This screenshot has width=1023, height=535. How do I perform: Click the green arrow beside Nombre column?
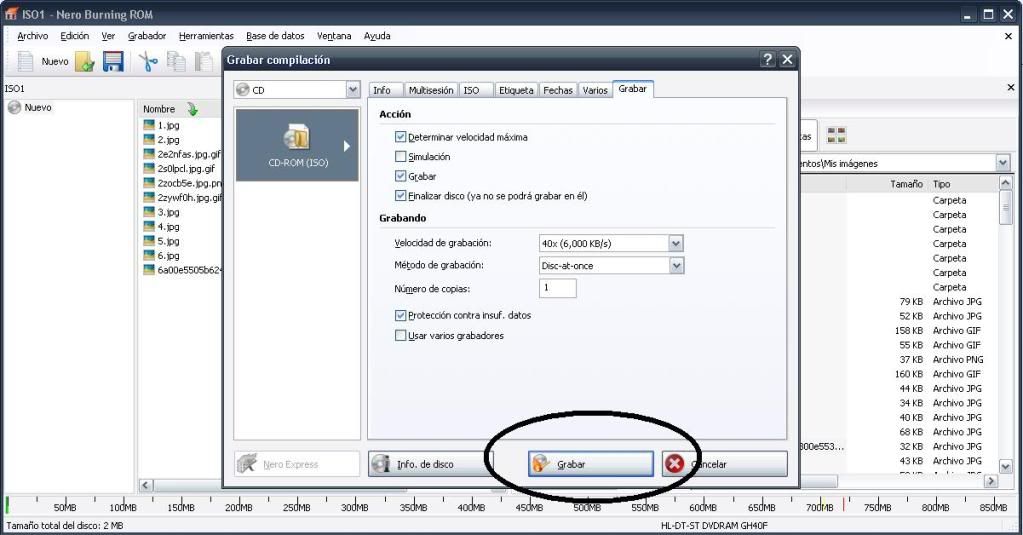coord(192,109)
